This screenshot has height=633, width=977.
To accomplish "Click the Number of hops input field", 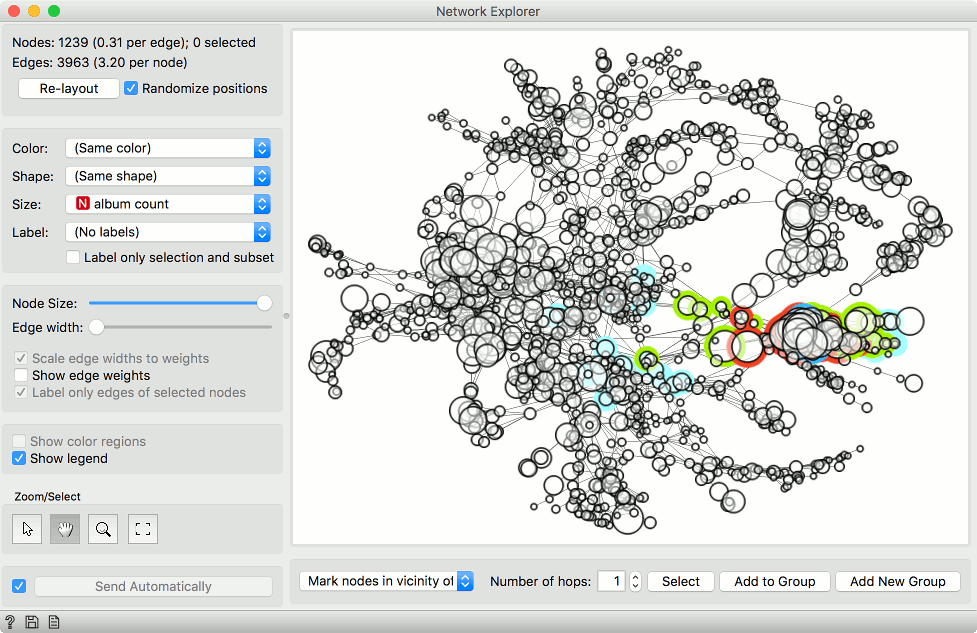I will [612, 581].
